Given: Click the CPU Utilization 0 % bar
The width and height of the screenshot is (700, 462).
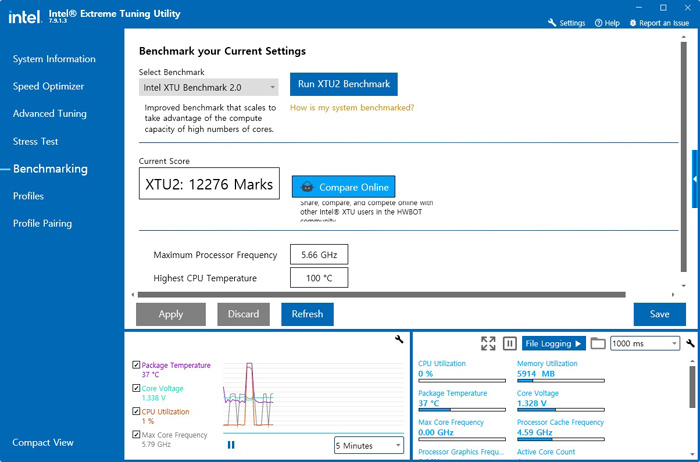Looking at the screenshot, I should click(x=462, y=381).
